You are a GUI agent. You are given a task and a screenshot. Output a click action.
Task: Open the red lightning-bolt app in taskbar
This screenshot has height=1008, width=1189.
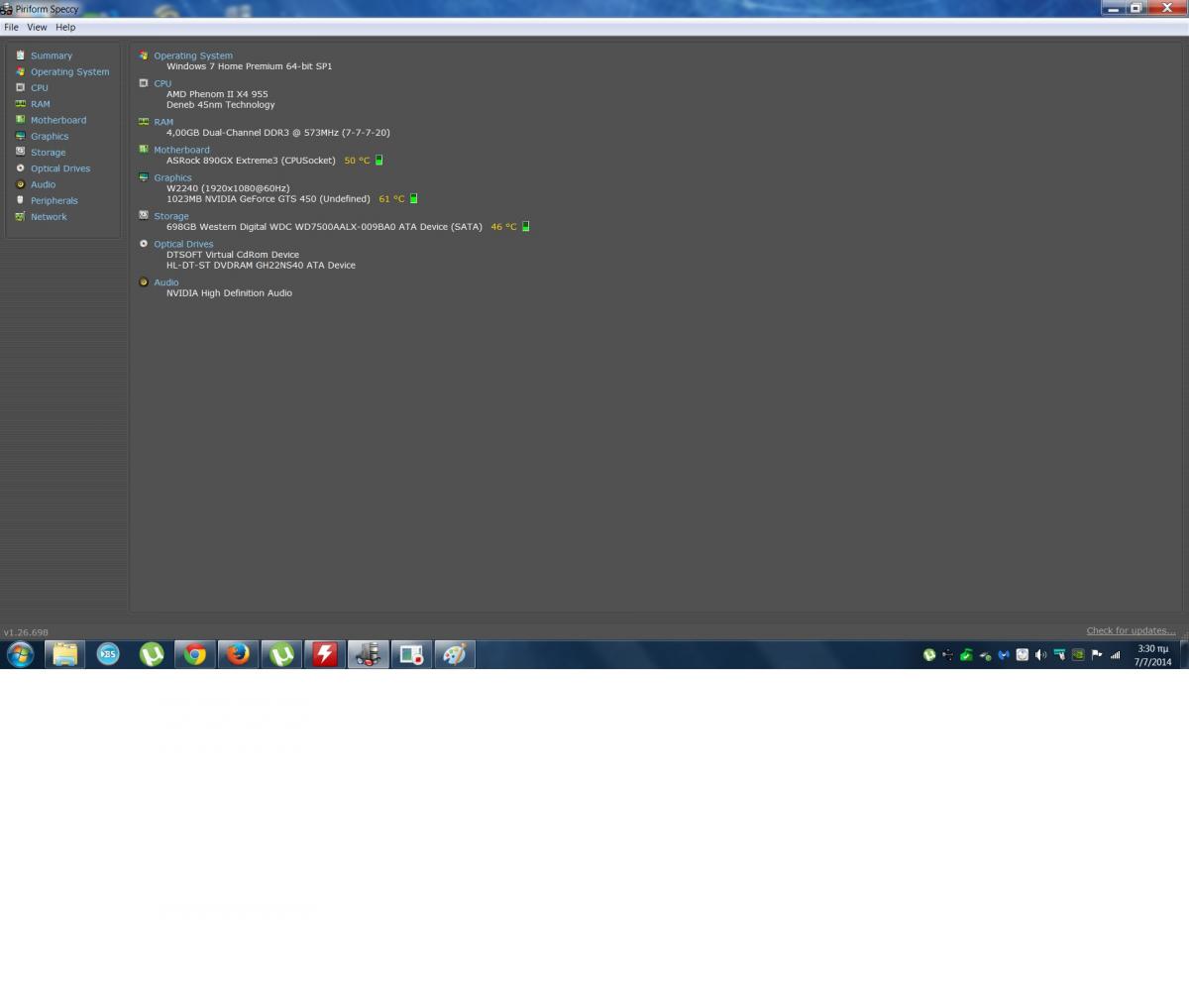(x=325, y=654)
